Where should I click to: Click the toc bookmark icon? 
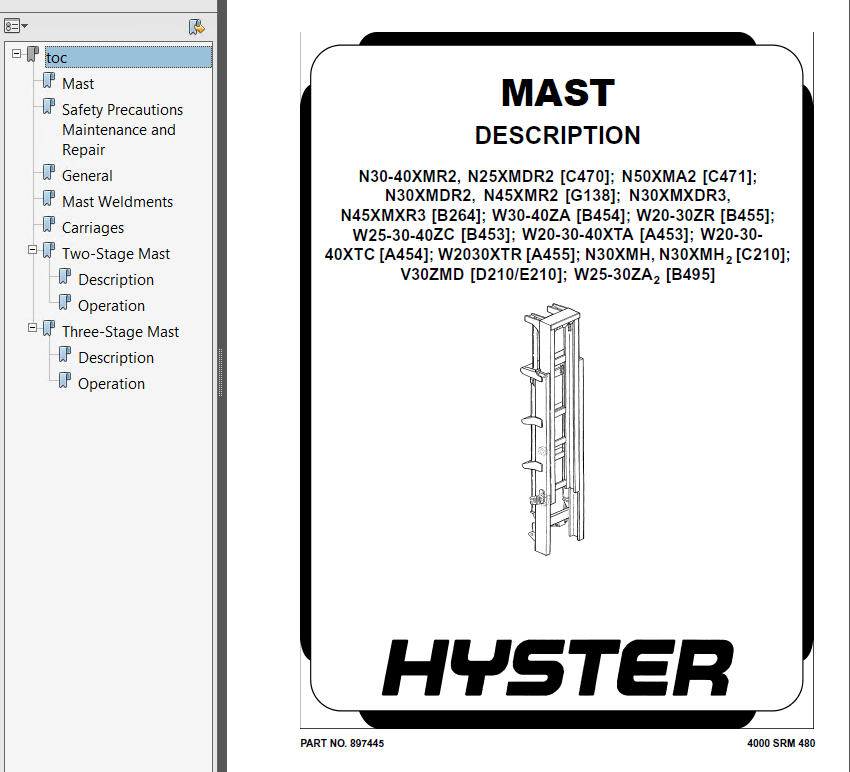click(33, 54)
